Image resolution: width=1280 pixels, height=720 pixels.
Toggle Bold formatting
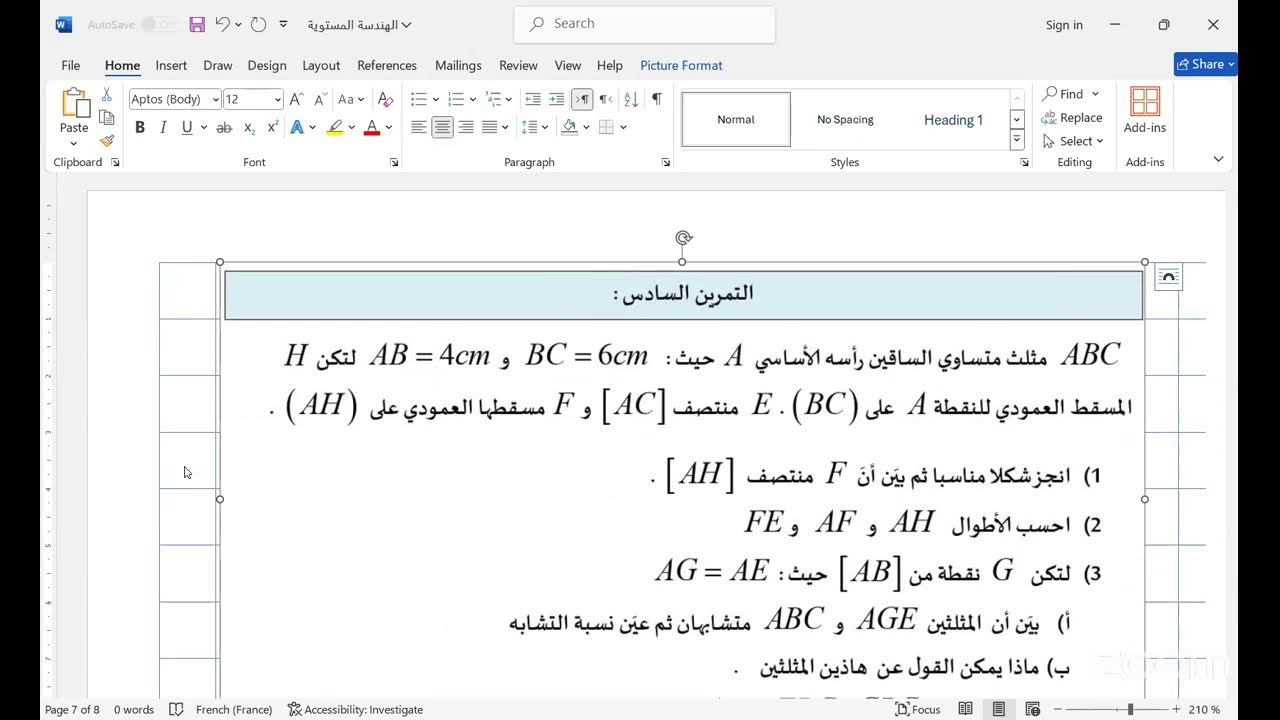[140, 127]
